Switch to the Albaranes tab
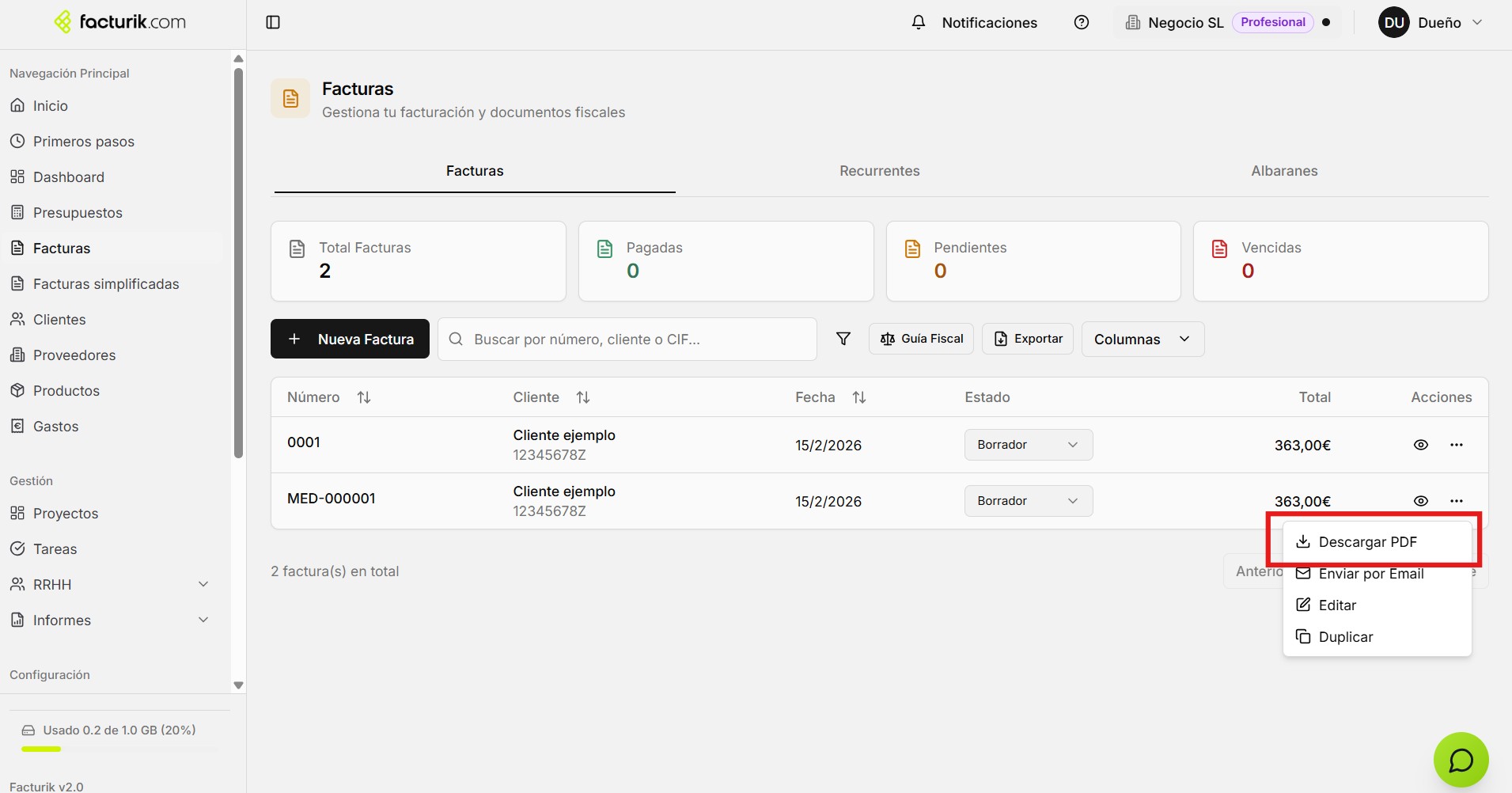The height and width of the screenshot is (793, 1512). click(x=1284, y=171)
